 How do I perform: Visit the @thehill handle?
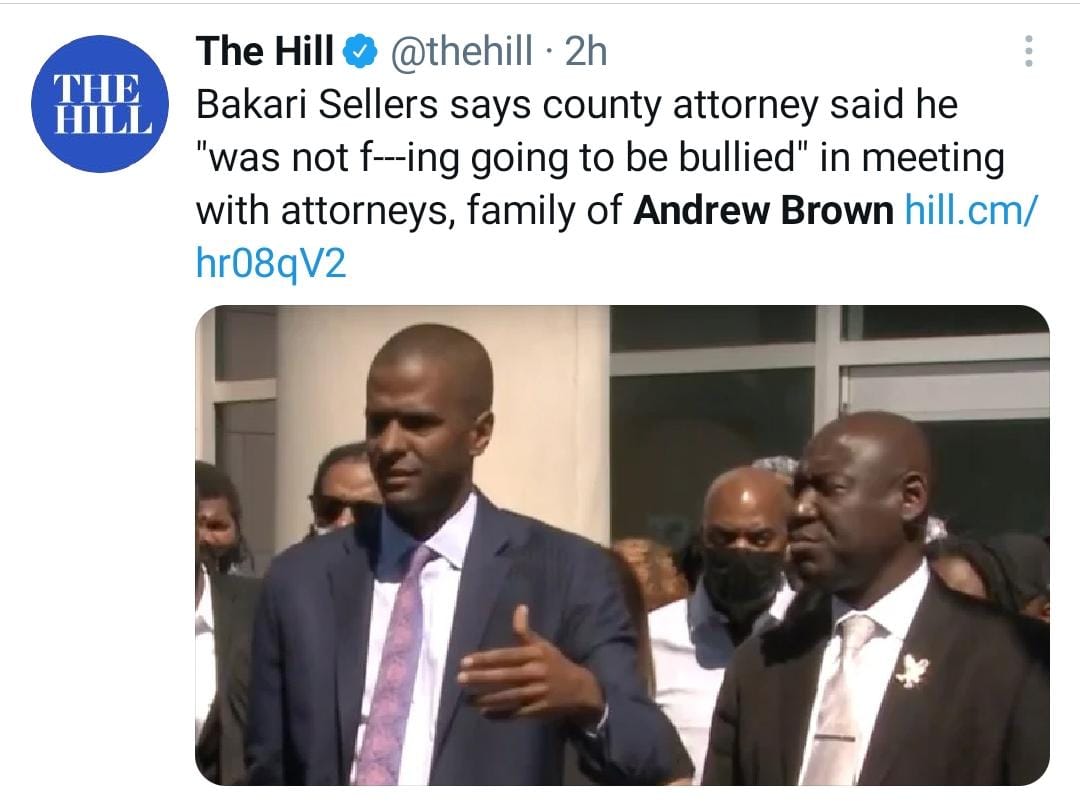click(461, 51)
